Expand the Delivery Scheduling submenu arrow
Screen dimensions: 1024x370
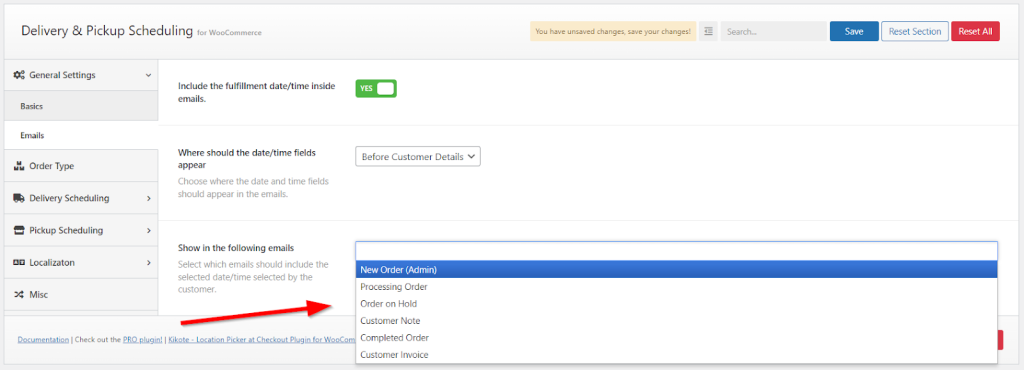coord(148,198)
